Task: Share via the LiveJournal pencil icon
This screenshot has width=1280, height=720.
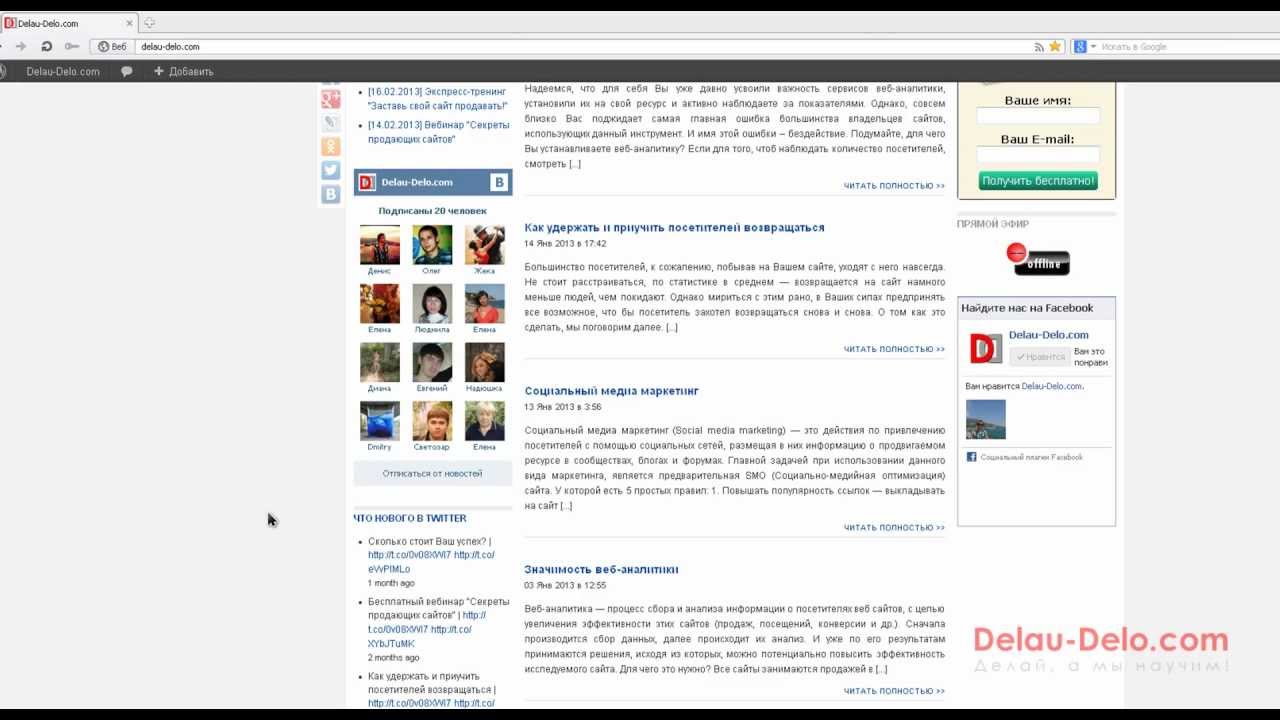Action: (331, 123)
